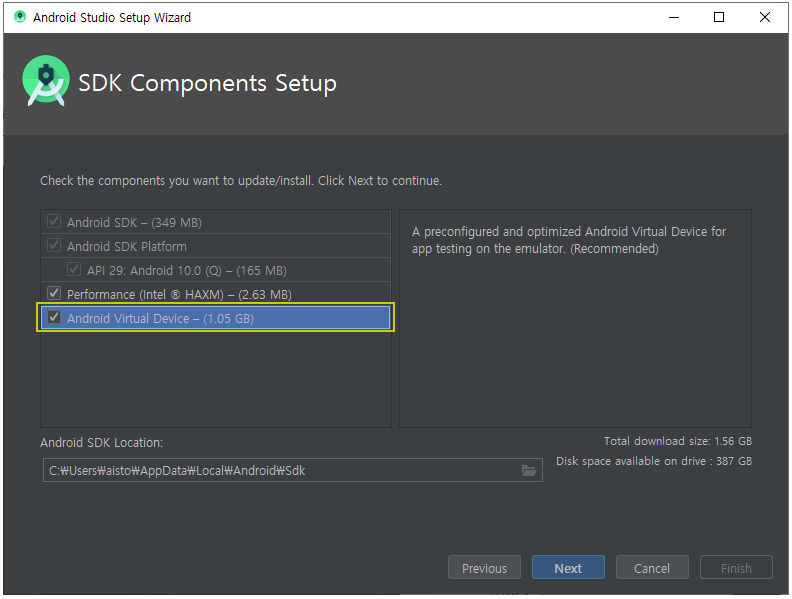
Task: Click the Disk space available on drive text
Action: coord(654,461)
